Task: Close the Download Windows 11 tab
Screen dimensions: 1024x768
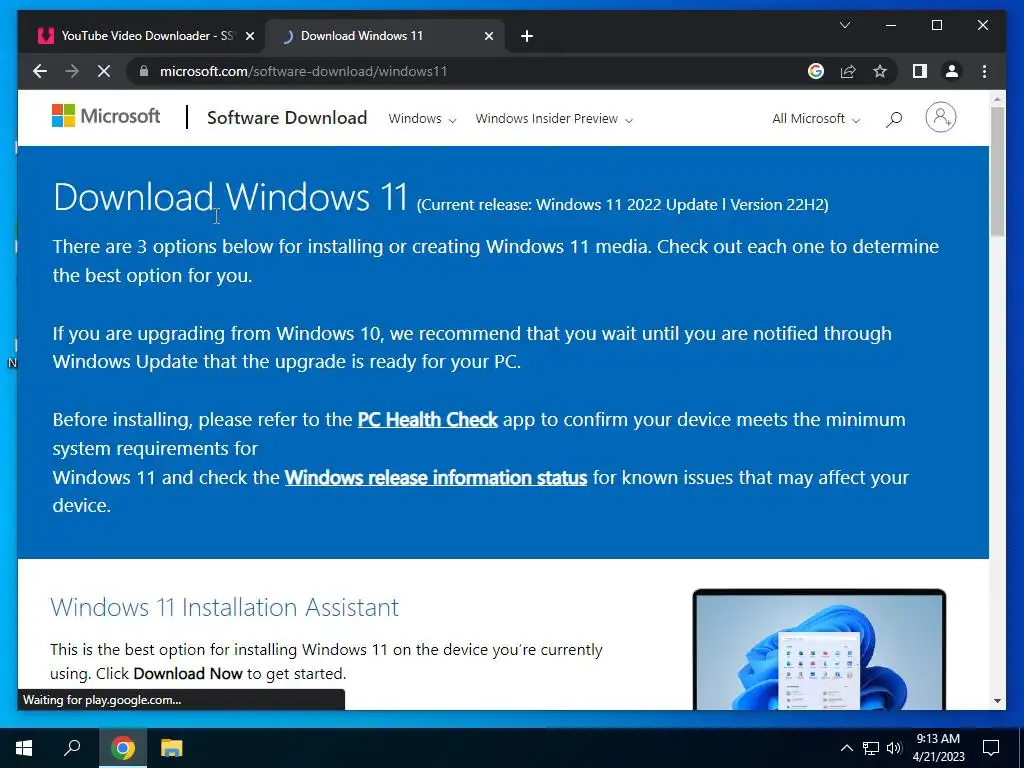Action: point(488,36)
